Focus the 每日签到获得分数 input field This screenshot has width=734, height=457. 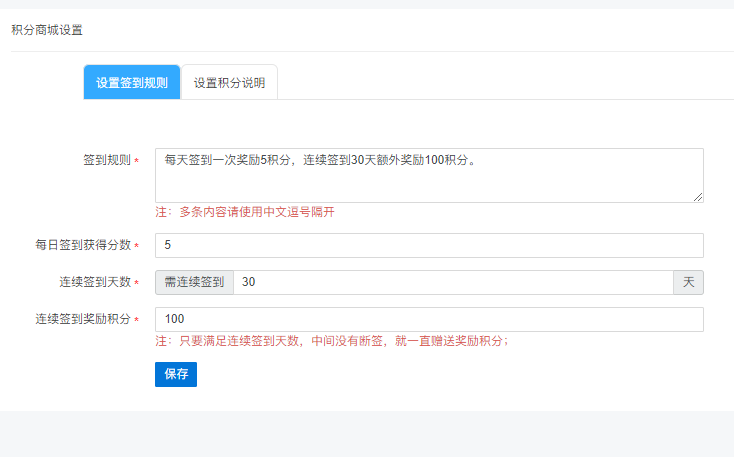[429, 245]
